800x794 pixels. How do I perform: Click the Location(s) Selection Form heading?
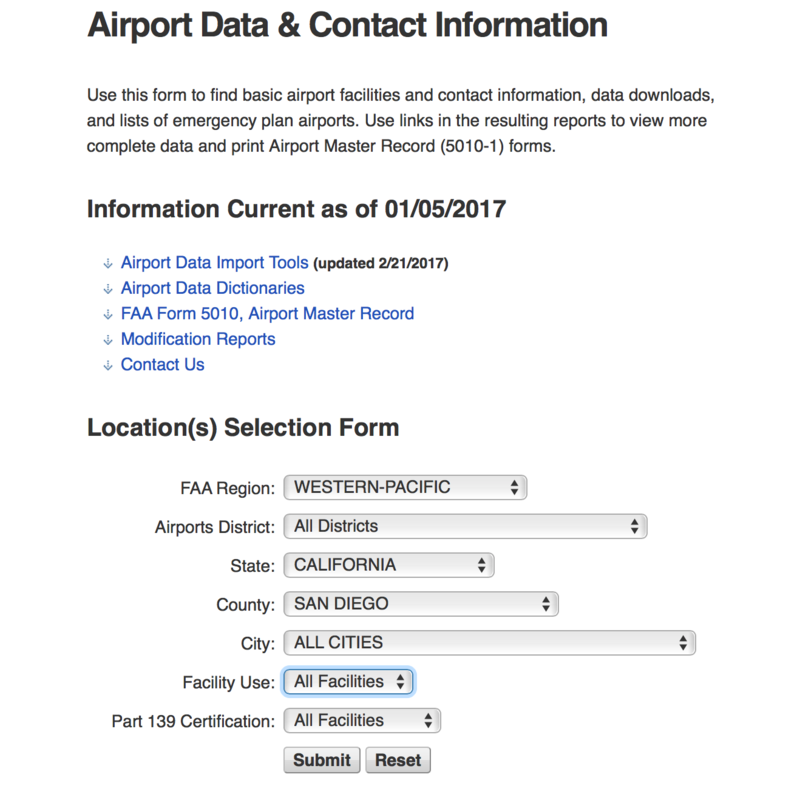[x=243, y=428]
